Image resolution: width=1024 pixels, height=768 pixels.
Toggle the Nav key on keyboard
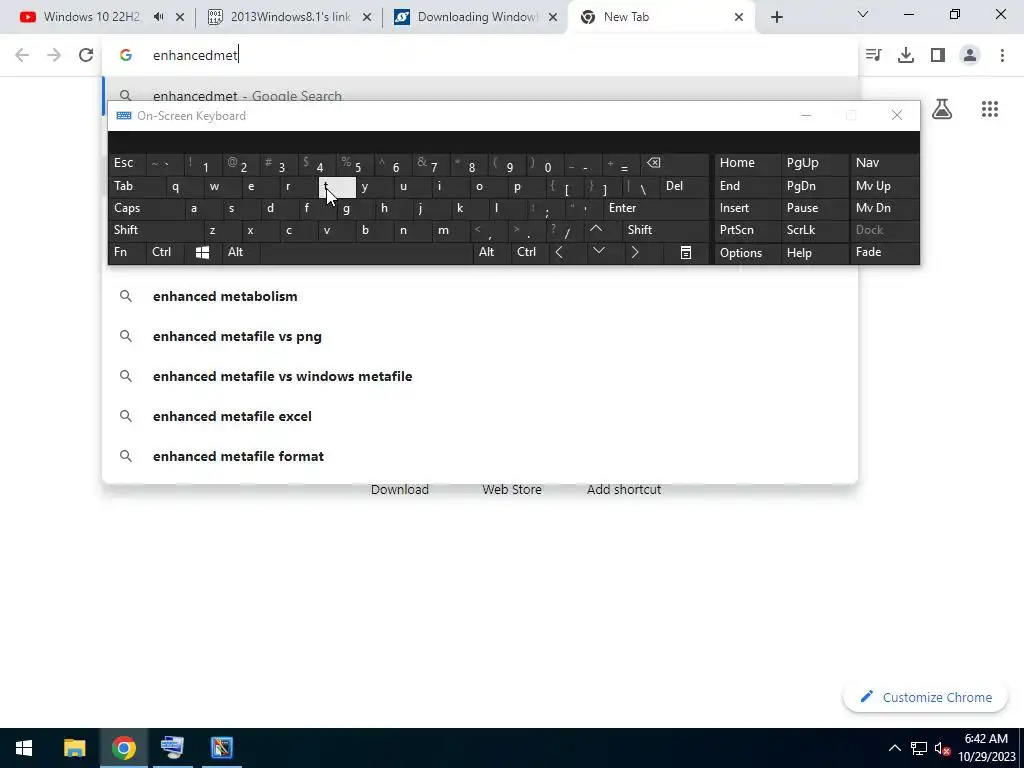(x=884, y=163)
